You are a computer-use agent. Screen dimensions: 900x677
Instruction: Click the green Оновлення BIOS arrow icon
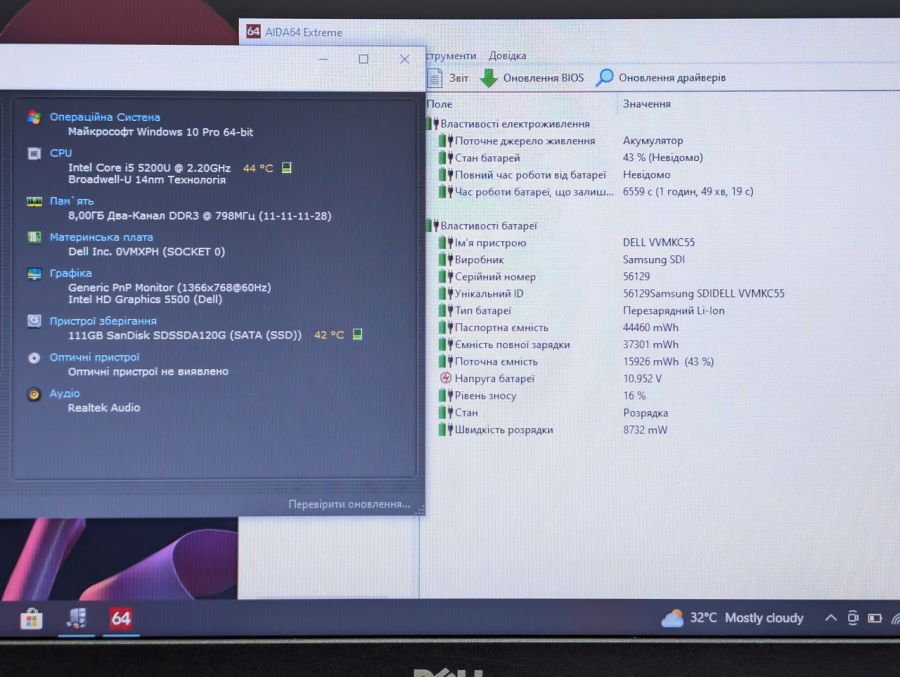click(488, 78)
